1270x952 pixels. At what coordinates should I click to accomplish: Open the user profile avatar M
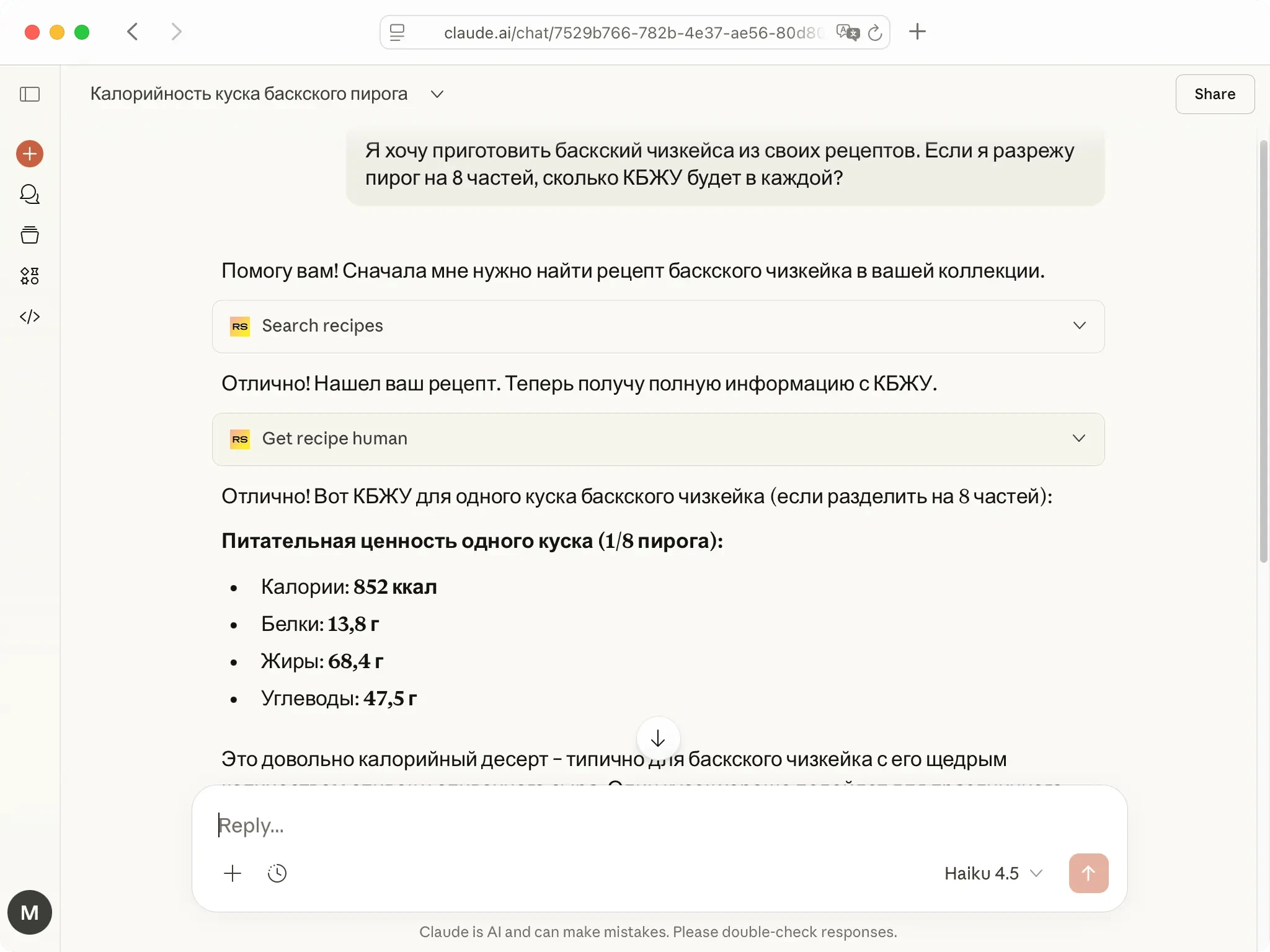pos(30,912)
